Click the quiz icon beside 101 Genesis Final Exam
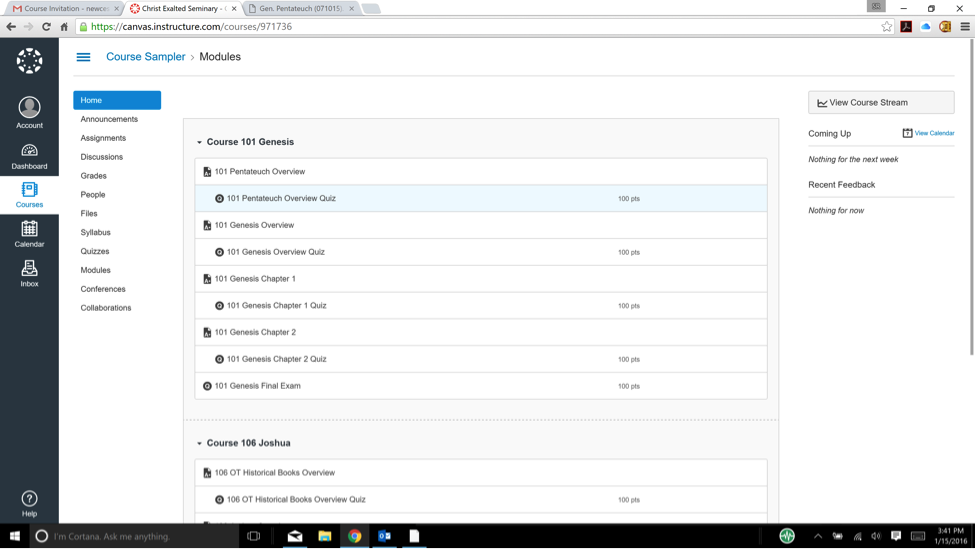 207,386
